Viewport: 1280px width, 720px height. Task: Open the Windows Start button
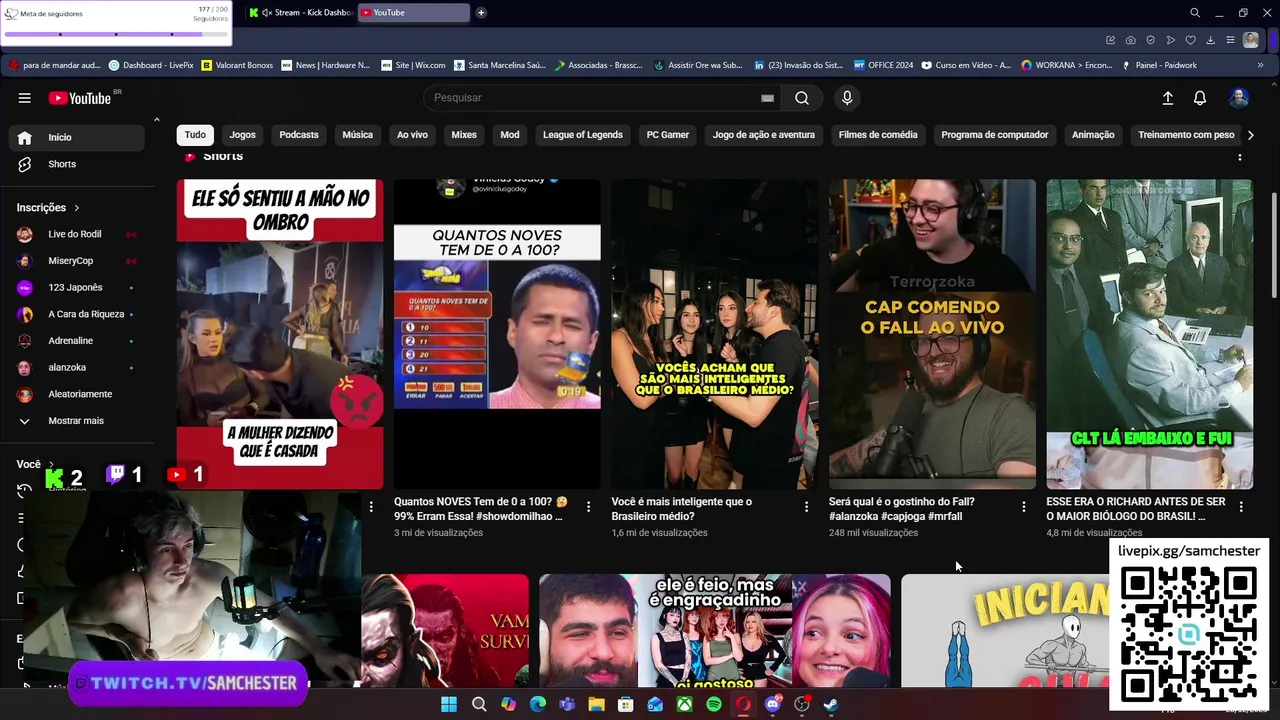[449, 704]
